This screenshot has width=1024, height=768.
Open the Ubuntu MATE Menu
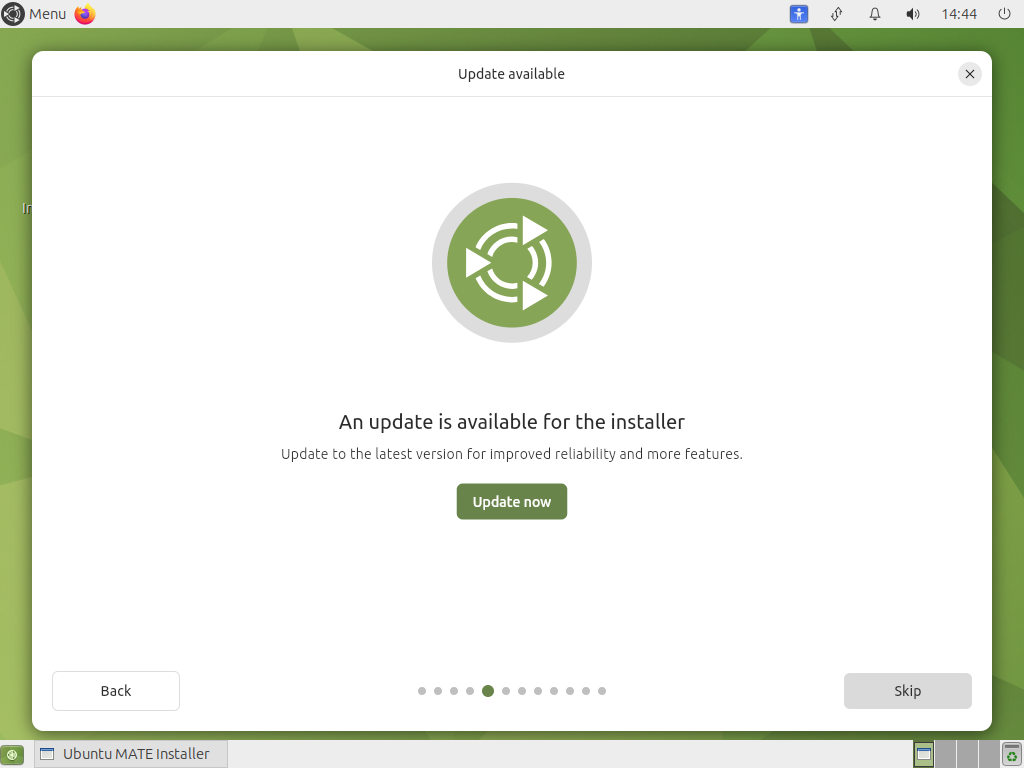tap(34, 14)
